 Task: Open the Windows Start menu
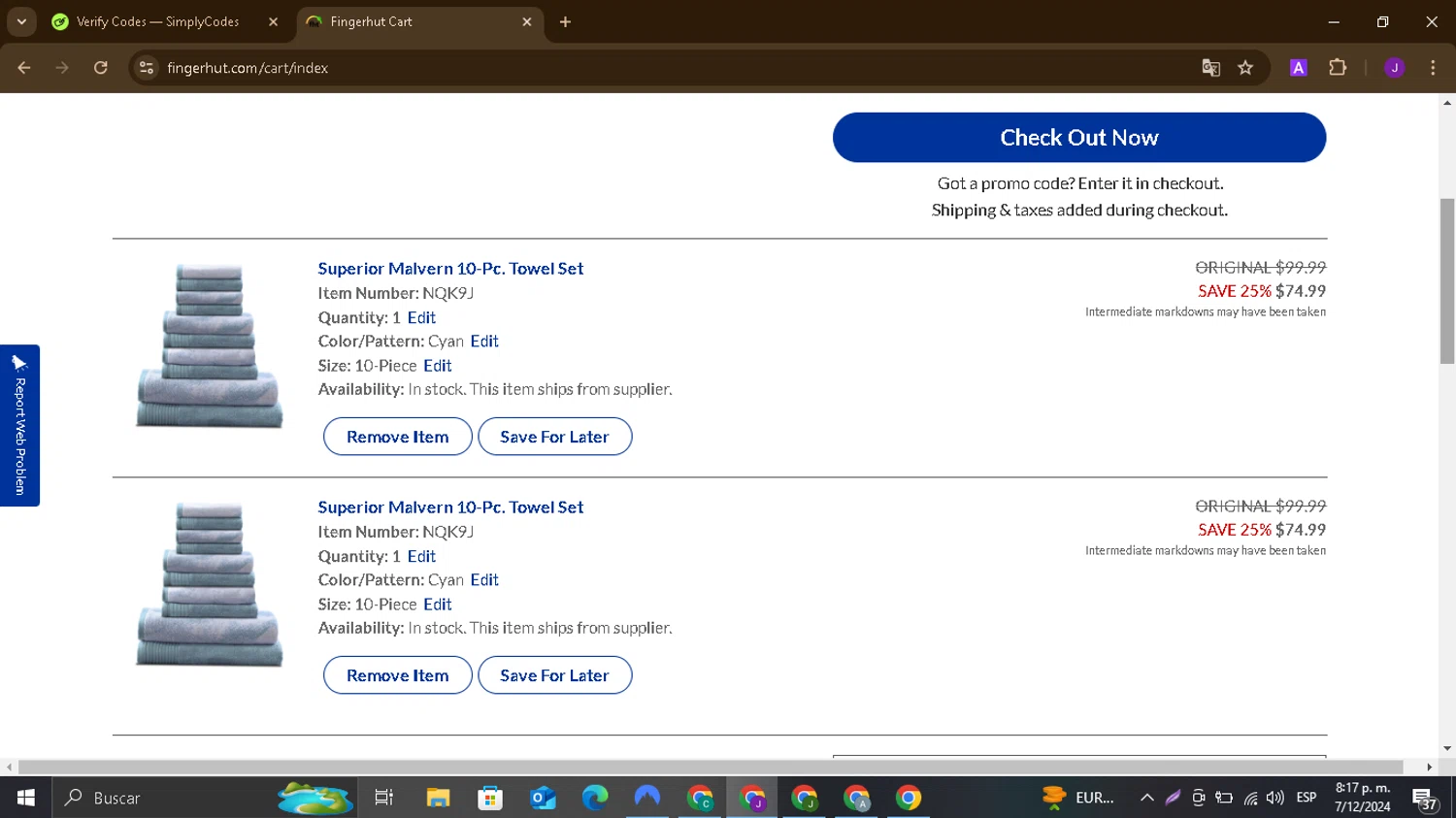point(25,798)
